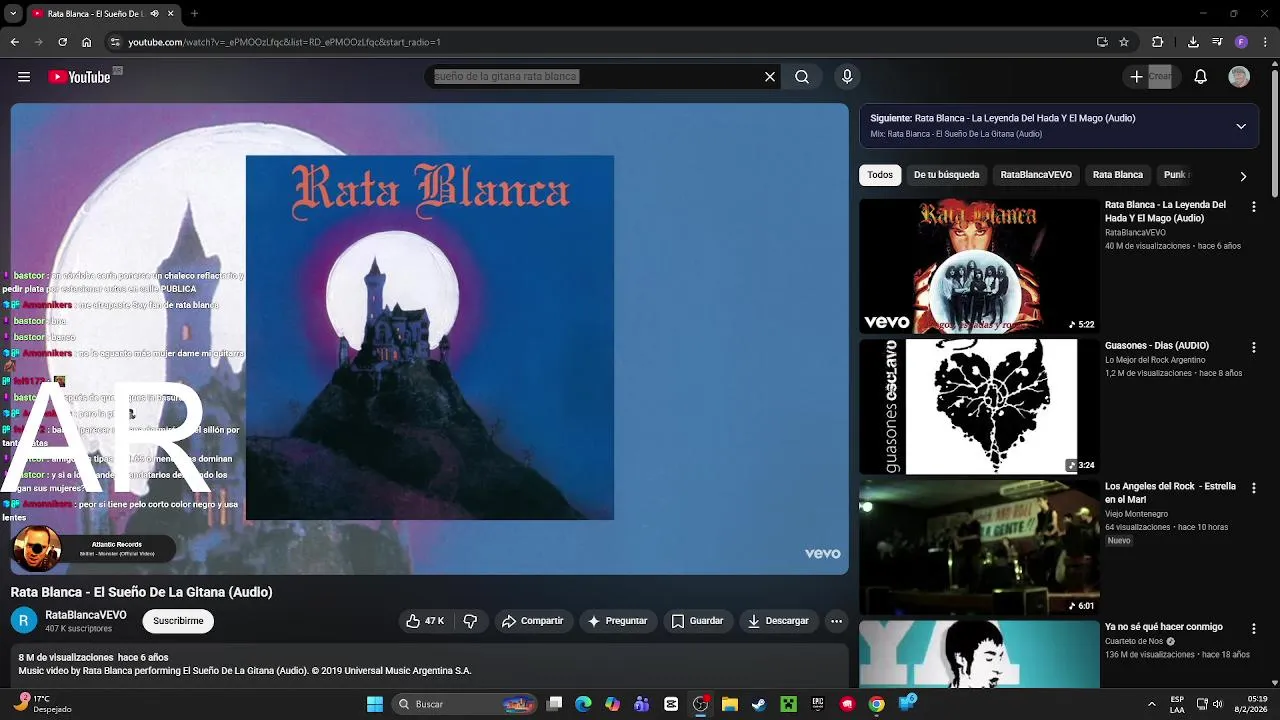
Task: Open the browser tab search dropdown
Action: click(x=13, y=14)
